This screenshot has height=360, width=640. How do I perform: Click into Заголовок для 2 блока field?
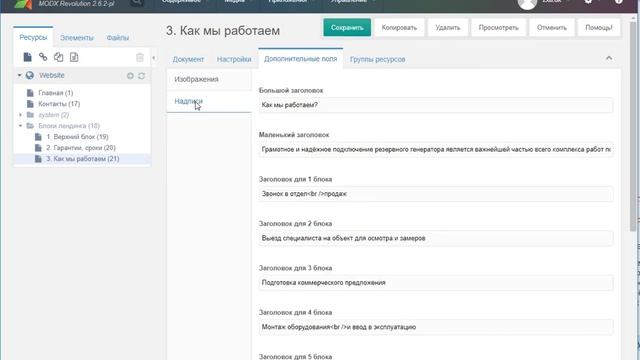click(x=436, y=238)
